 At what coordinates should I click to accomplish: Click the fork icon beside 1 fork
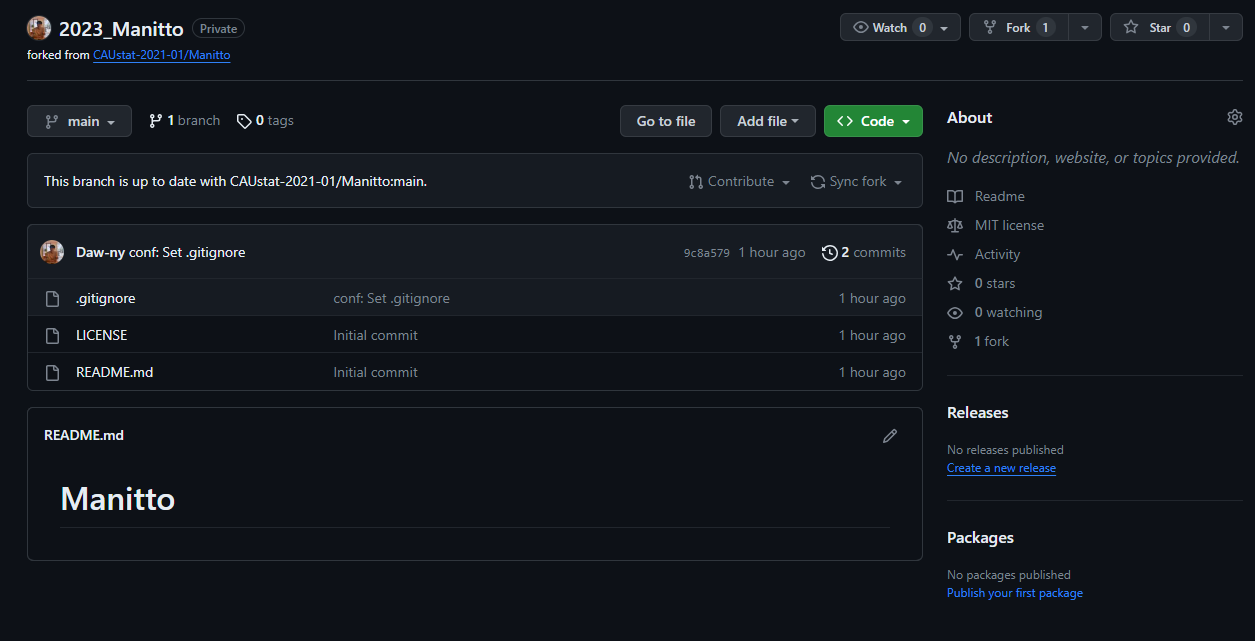point(955,341)
